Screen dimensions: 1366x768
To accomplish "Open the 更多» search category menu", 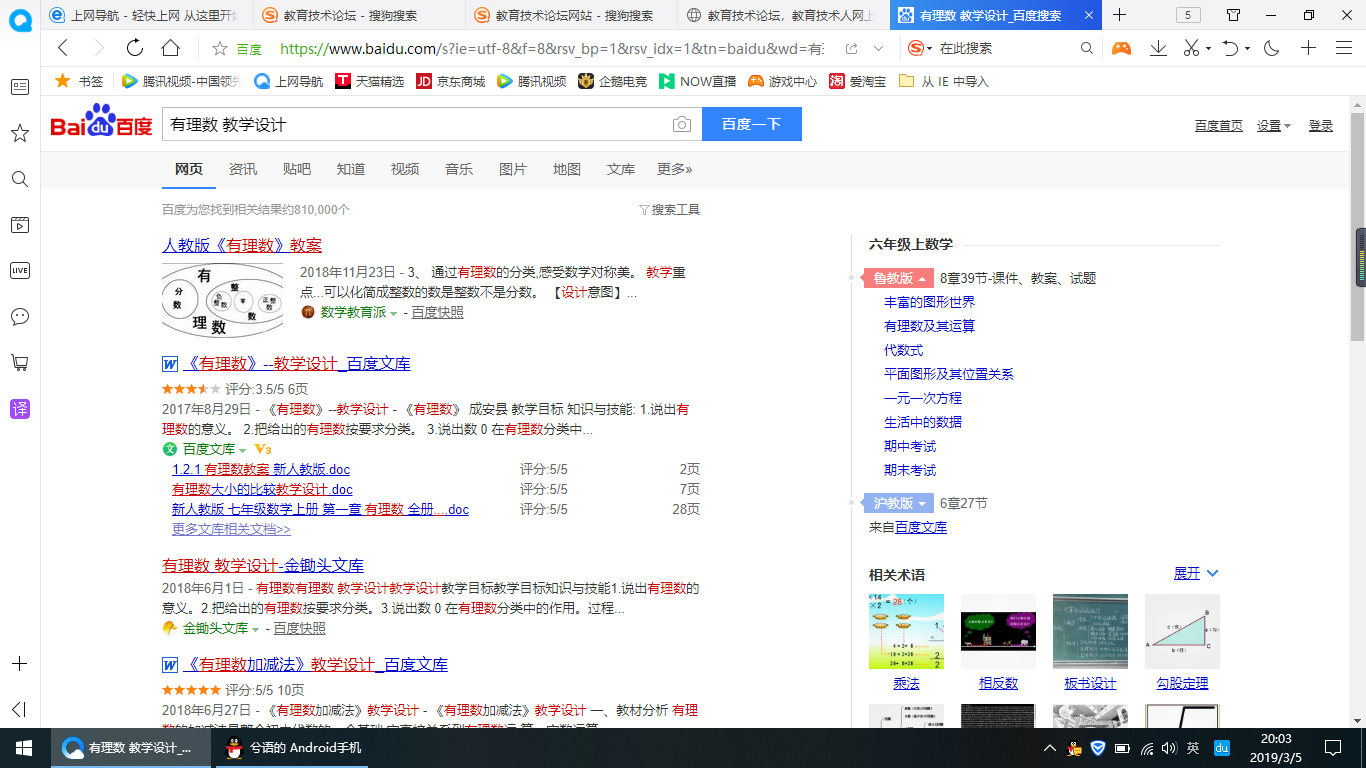I will (674, 169).
